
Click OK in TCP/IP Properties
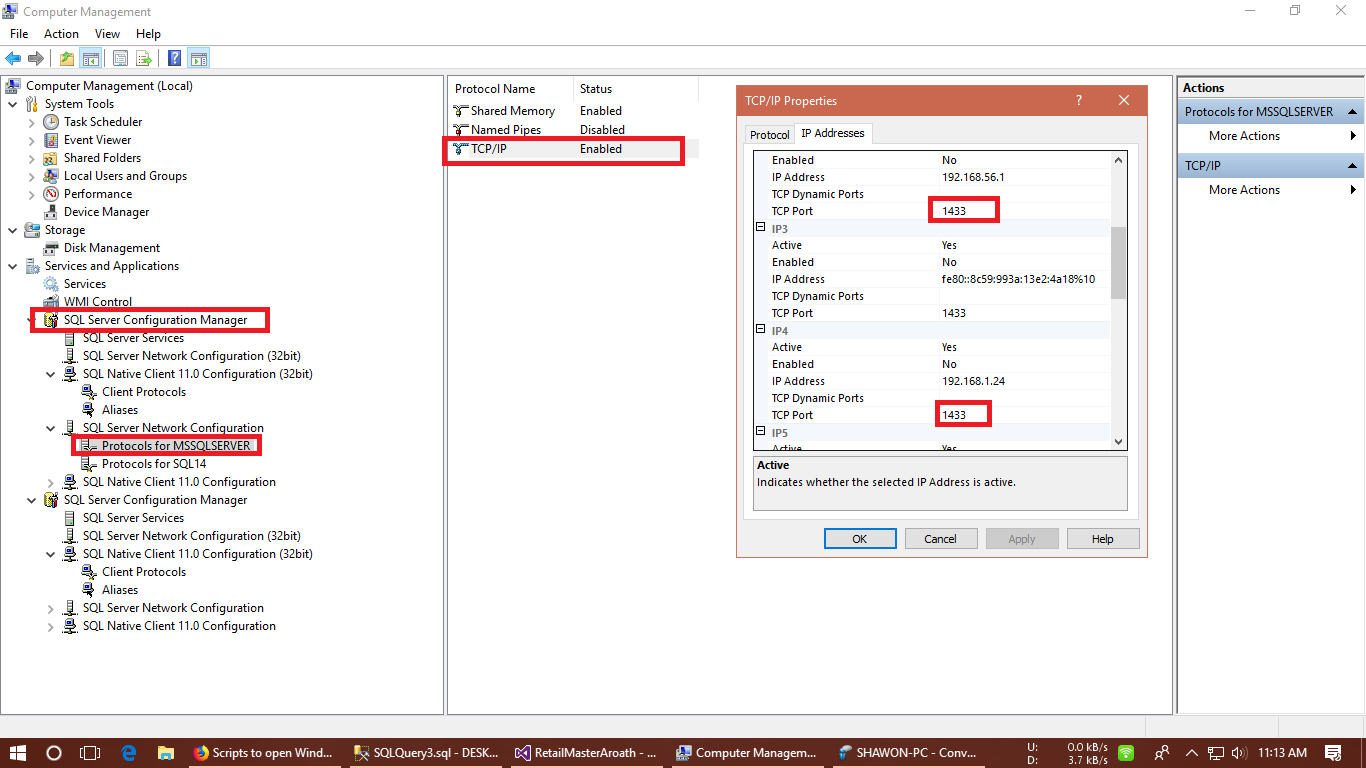(859, 539)
